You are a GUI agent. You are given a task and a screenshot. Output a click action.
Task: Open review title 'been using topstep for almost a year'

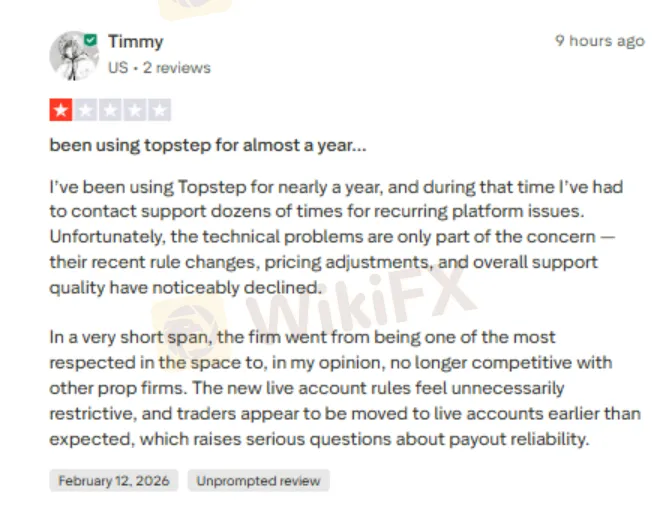(208, 145)
